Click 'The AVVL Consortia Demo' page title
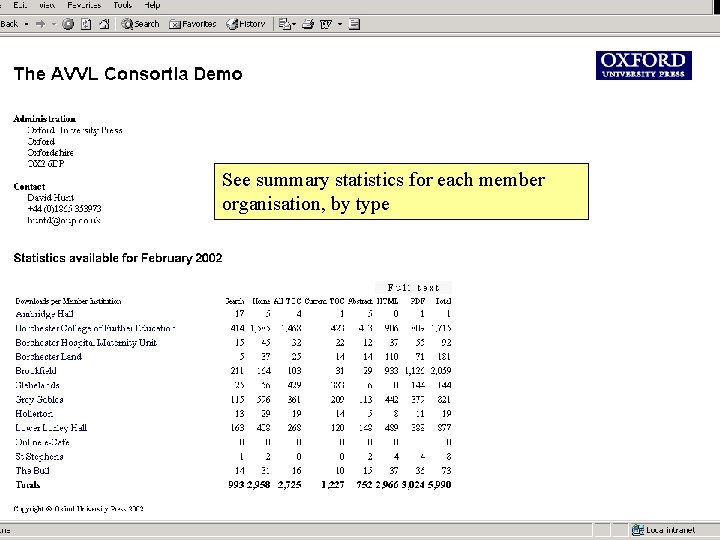This screenshot has height=540, width=720. pyautogui.click(x=128, y=74)
